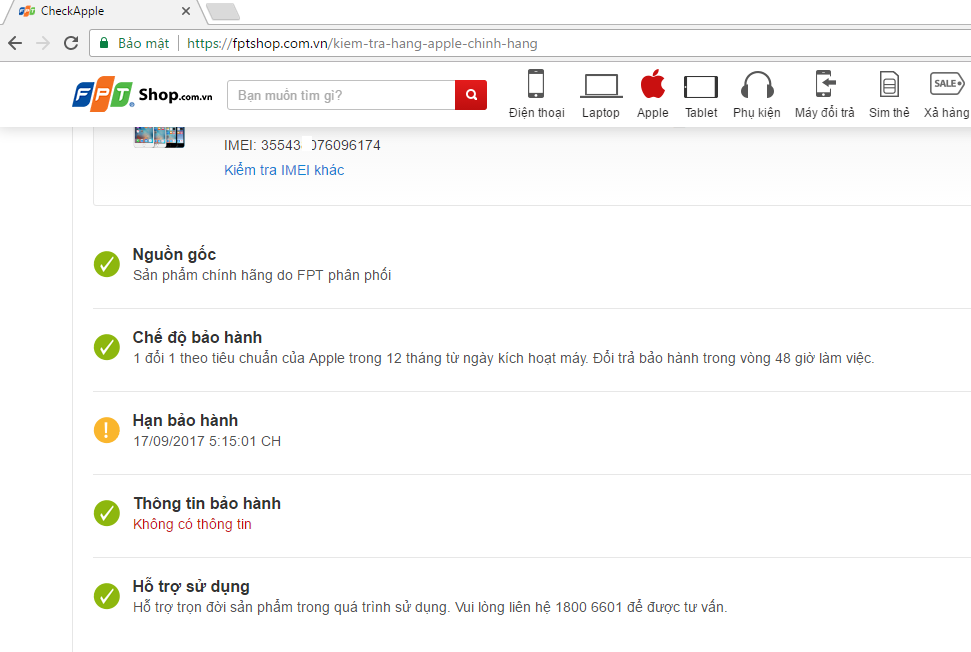Screen dimensions: 971x652
Task: Focus the Bạn muốn tìm gì search field
Action: (x=341, y=95)
